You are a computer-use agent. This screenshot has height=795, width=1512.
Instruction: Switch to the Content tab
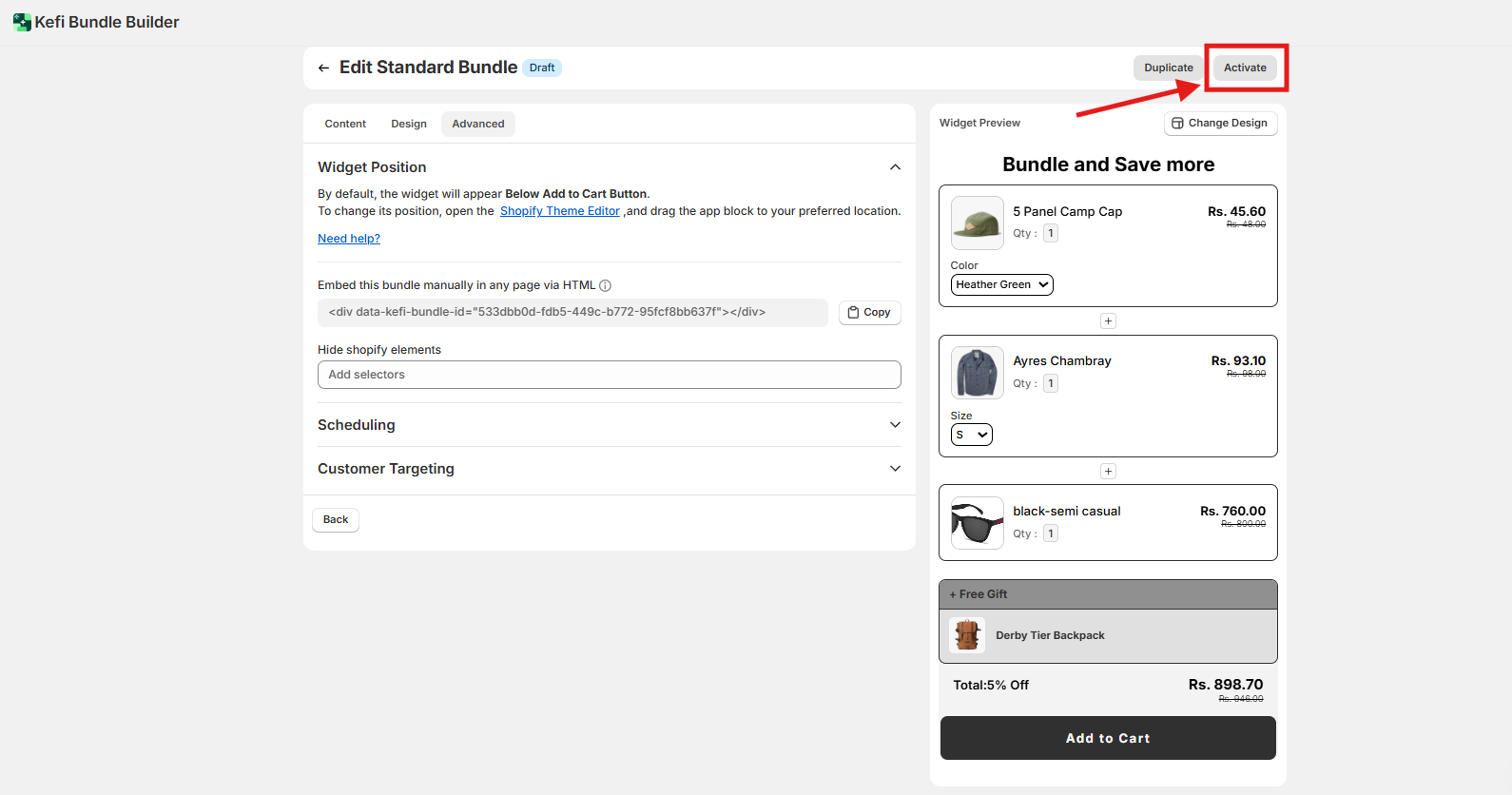tap(345, 124)
